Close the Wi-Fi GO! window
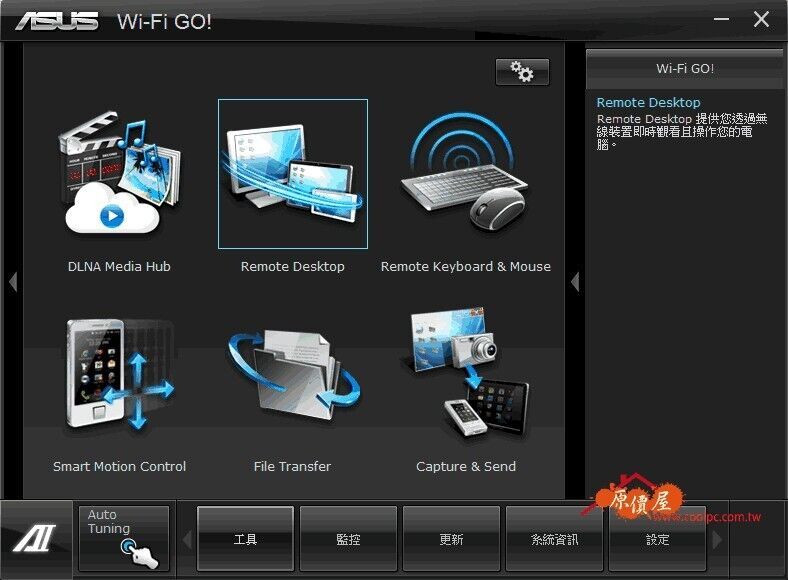This screenshot has width=788, height=580. pos(761,19)
